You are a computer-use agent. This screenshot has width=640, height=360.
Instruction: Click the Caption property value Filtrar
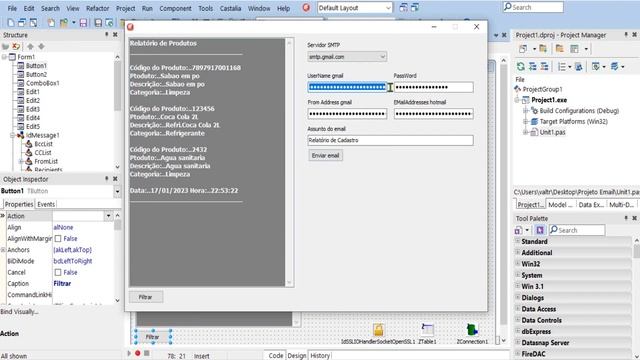tap(62, 283)
